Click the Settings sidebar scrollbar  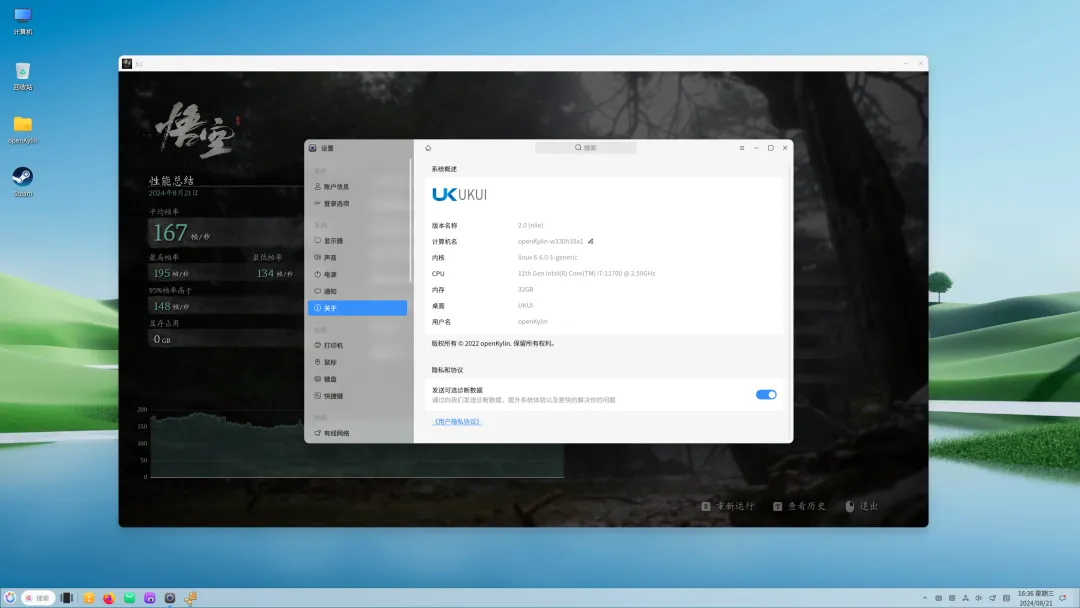click(x=411, y=220)
